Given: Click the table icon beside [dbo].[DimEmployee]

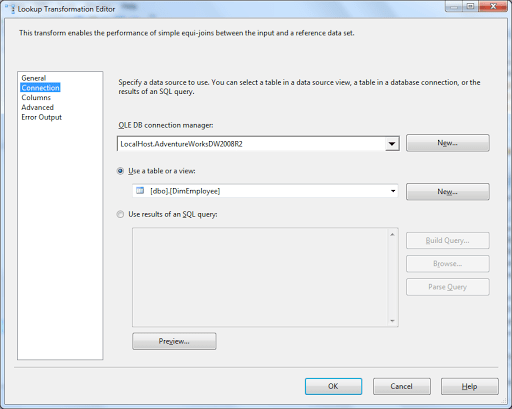Looking at the screenshot, I should [x=140, y=191].
